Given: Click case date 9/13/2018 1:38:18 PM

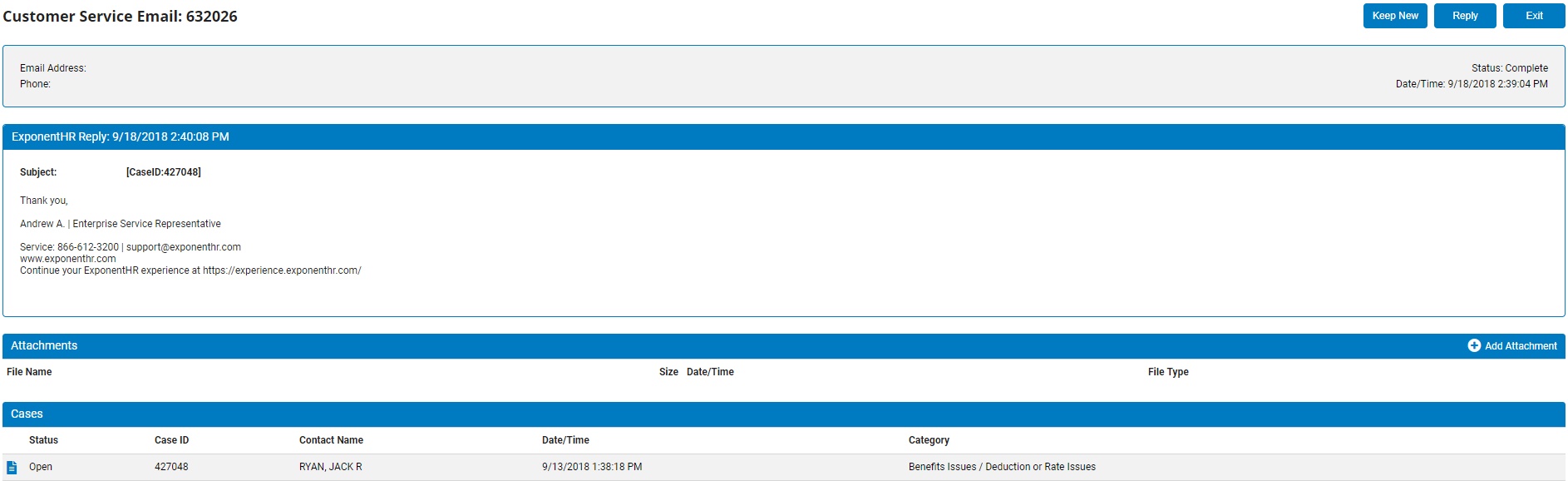Looking at the screenshot, I should pos(592,467).
